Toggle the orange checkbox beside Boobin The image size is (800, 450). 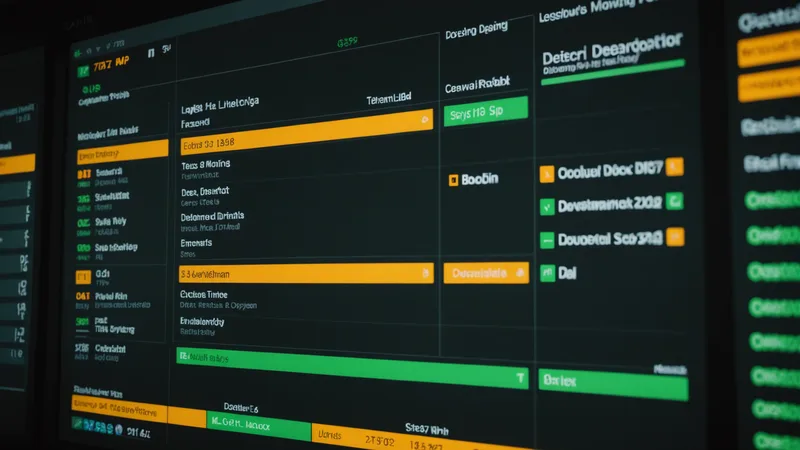click(x=453, y=180)
